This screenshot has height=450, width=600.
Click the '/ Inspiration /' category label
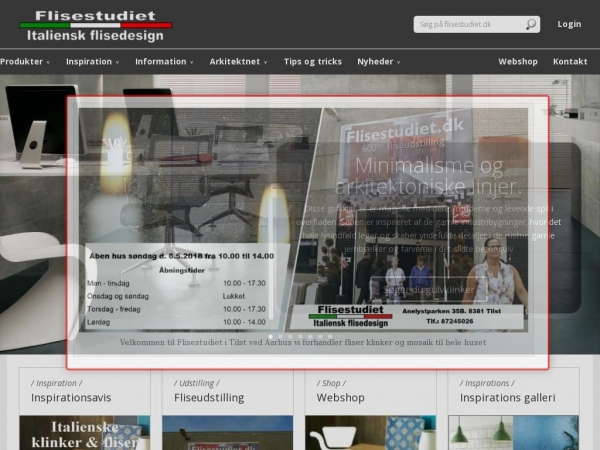[x=57, y=383]
